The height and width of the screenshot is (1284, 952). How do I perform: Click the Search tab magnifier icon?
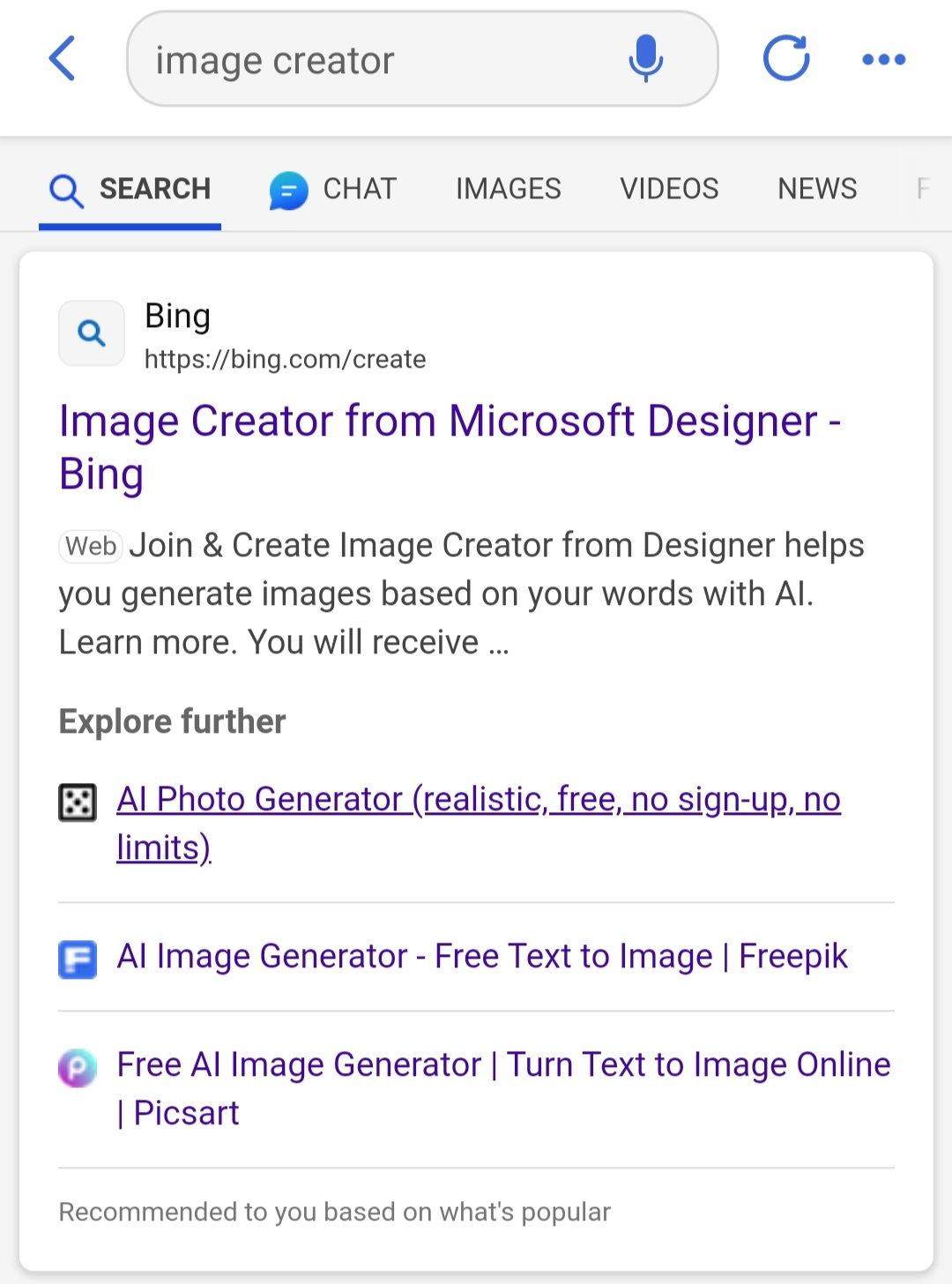[66, 190]
